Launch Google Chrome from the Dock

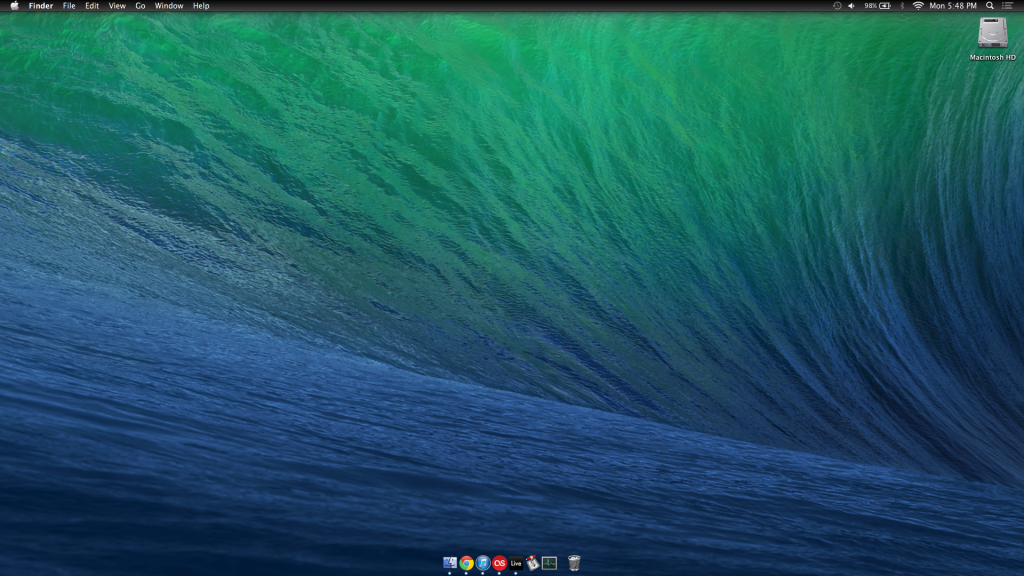tap(466, 563)
